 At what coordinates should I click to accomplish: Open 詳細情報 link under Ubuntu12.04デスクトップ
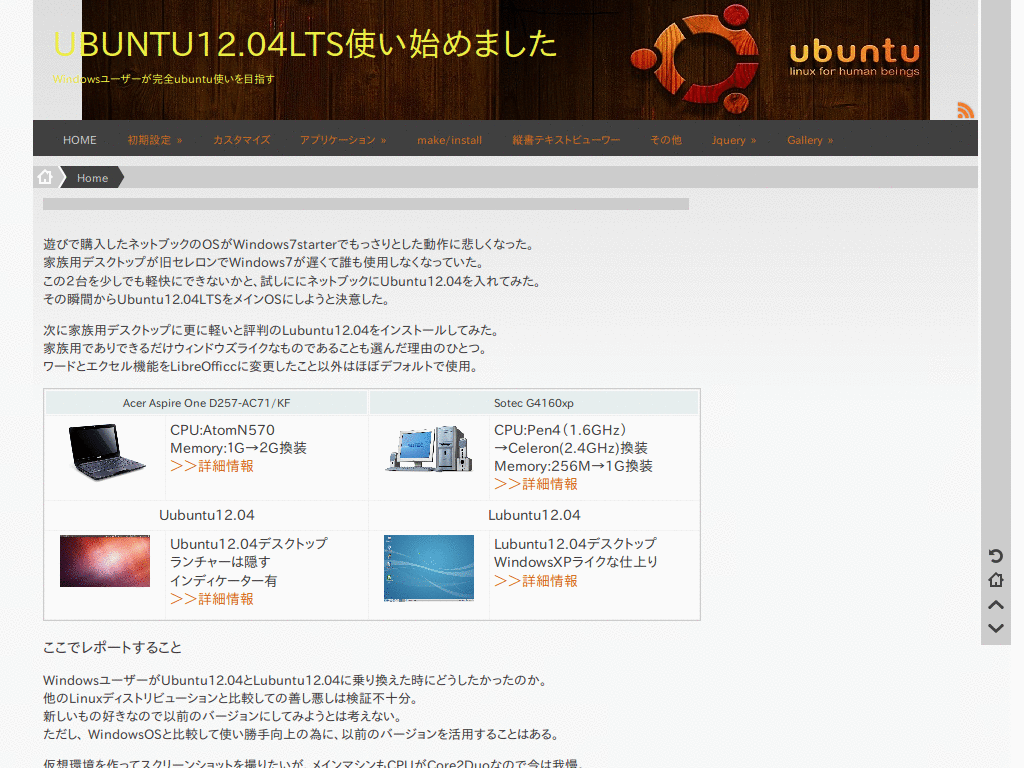click(x=212, y=599)
